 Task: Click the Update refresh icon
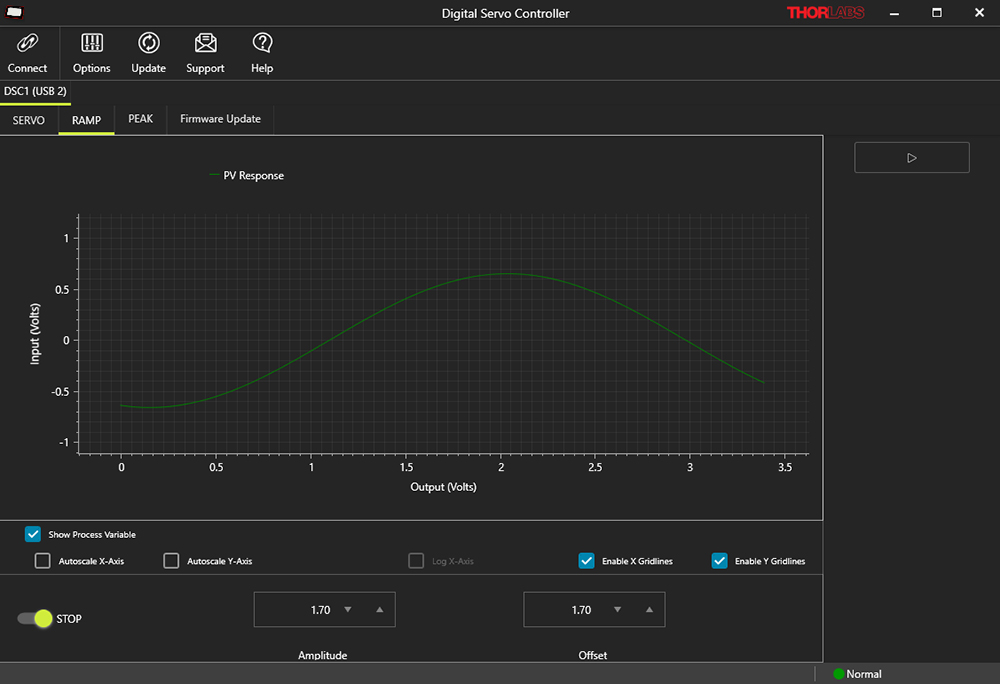(149, 43)
